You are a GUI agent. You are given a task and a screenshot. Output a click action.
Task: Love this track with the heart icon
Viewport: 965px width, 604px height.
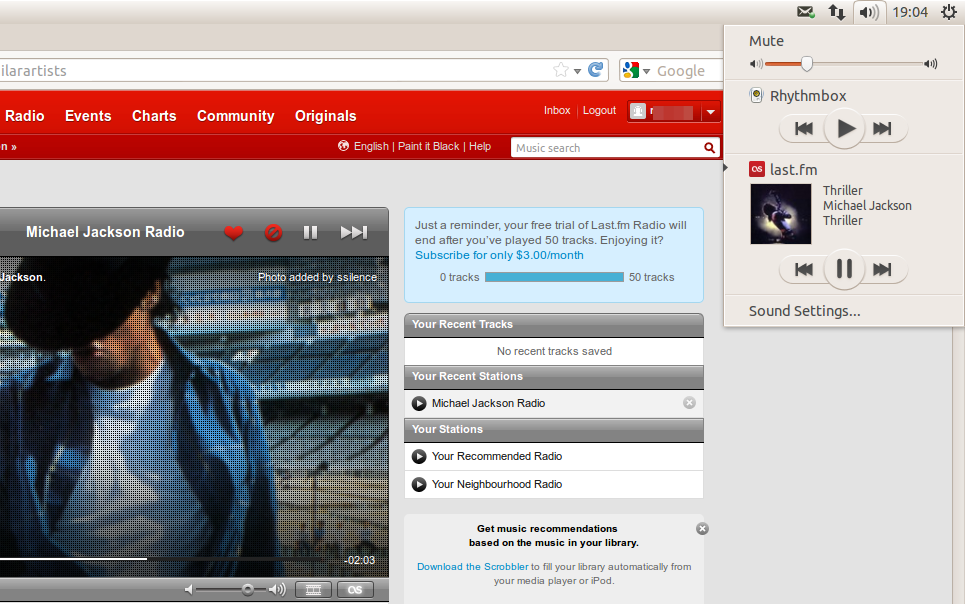233,232
